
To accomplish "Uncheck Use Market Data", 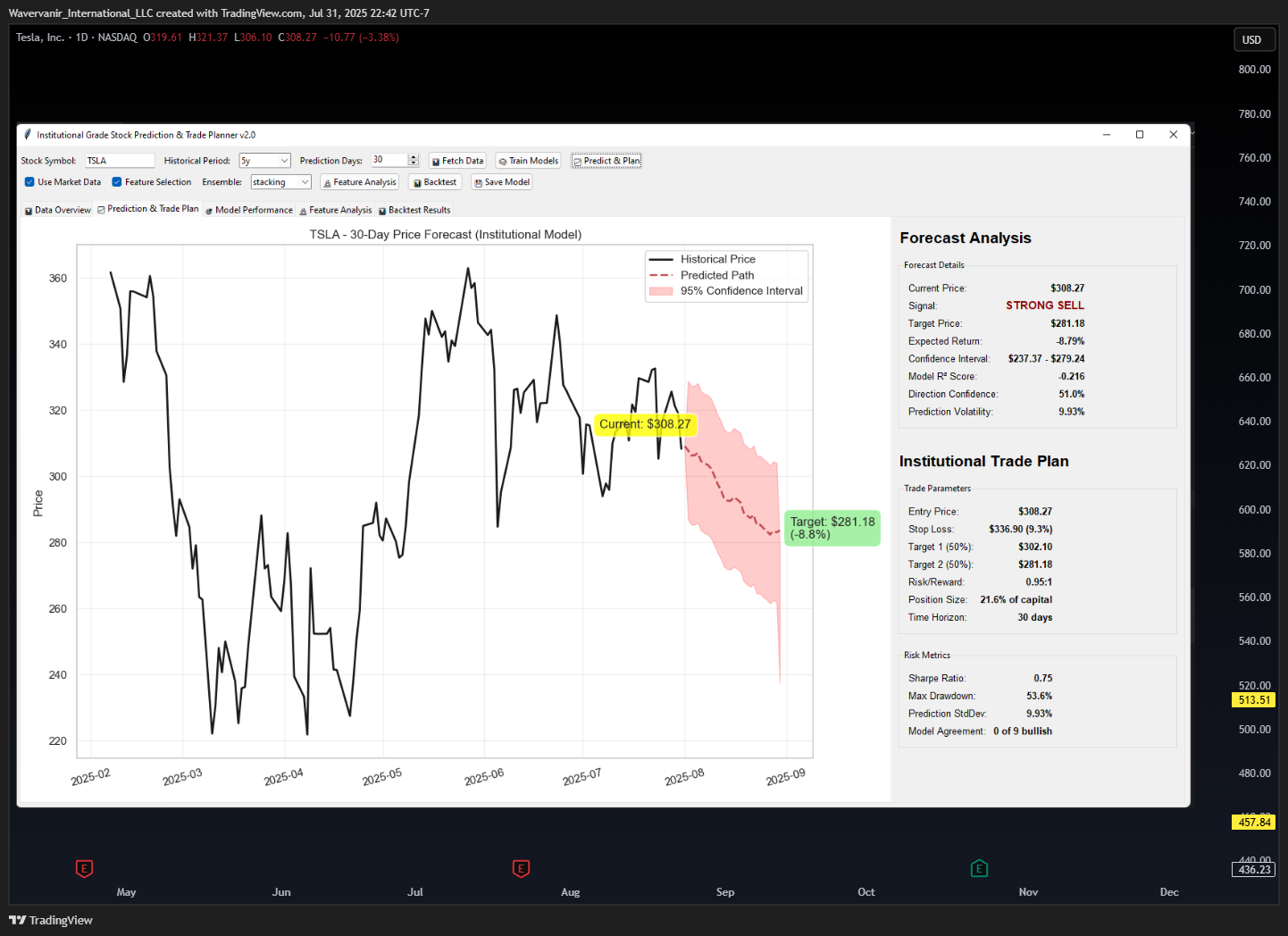I will pyautogui.click(x=29, y=182).
